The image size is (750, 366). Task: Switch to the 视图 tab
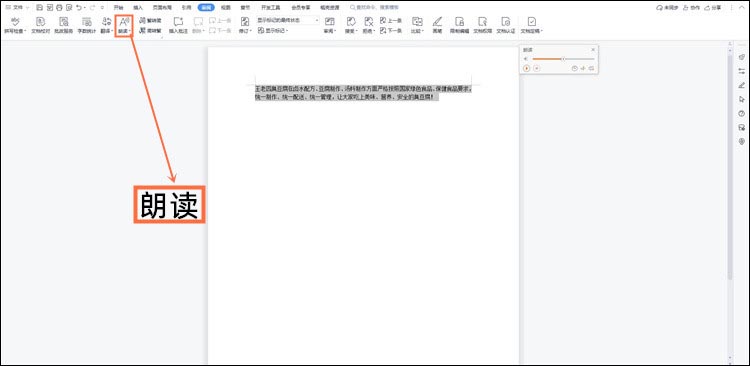(x=226, y=8)
